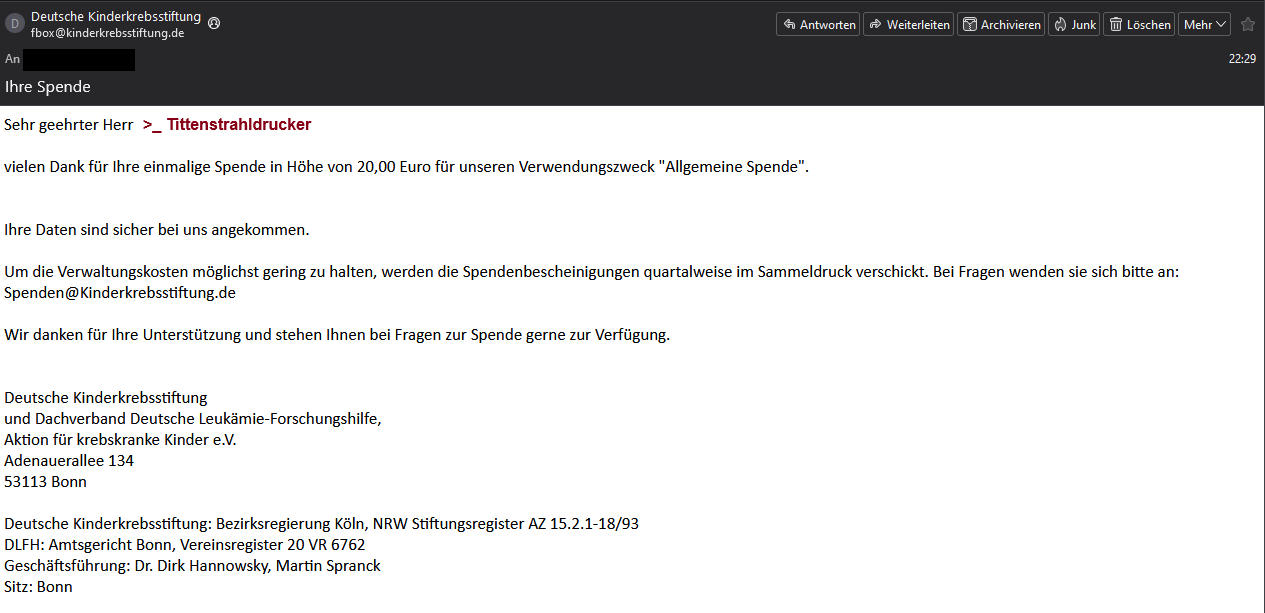The height and width of the screenshot is (613, 1265).
Task: Click the contact icon beside sender name
Action: [214, 22]
